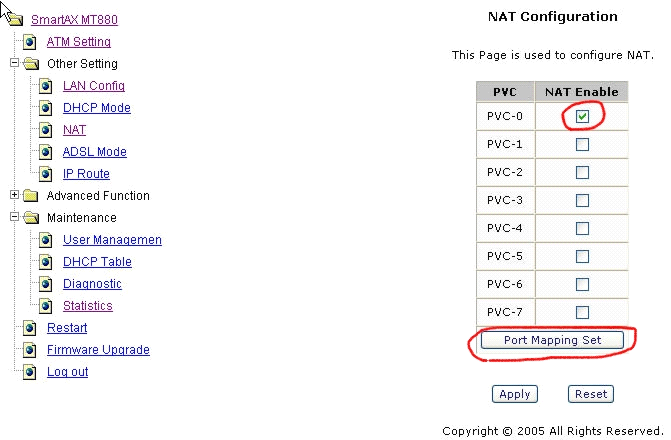Viewport: 671px width, 440px height.
Task: Uncheck NAT Enable for PVC-0
Action: (x=582, y=116)
